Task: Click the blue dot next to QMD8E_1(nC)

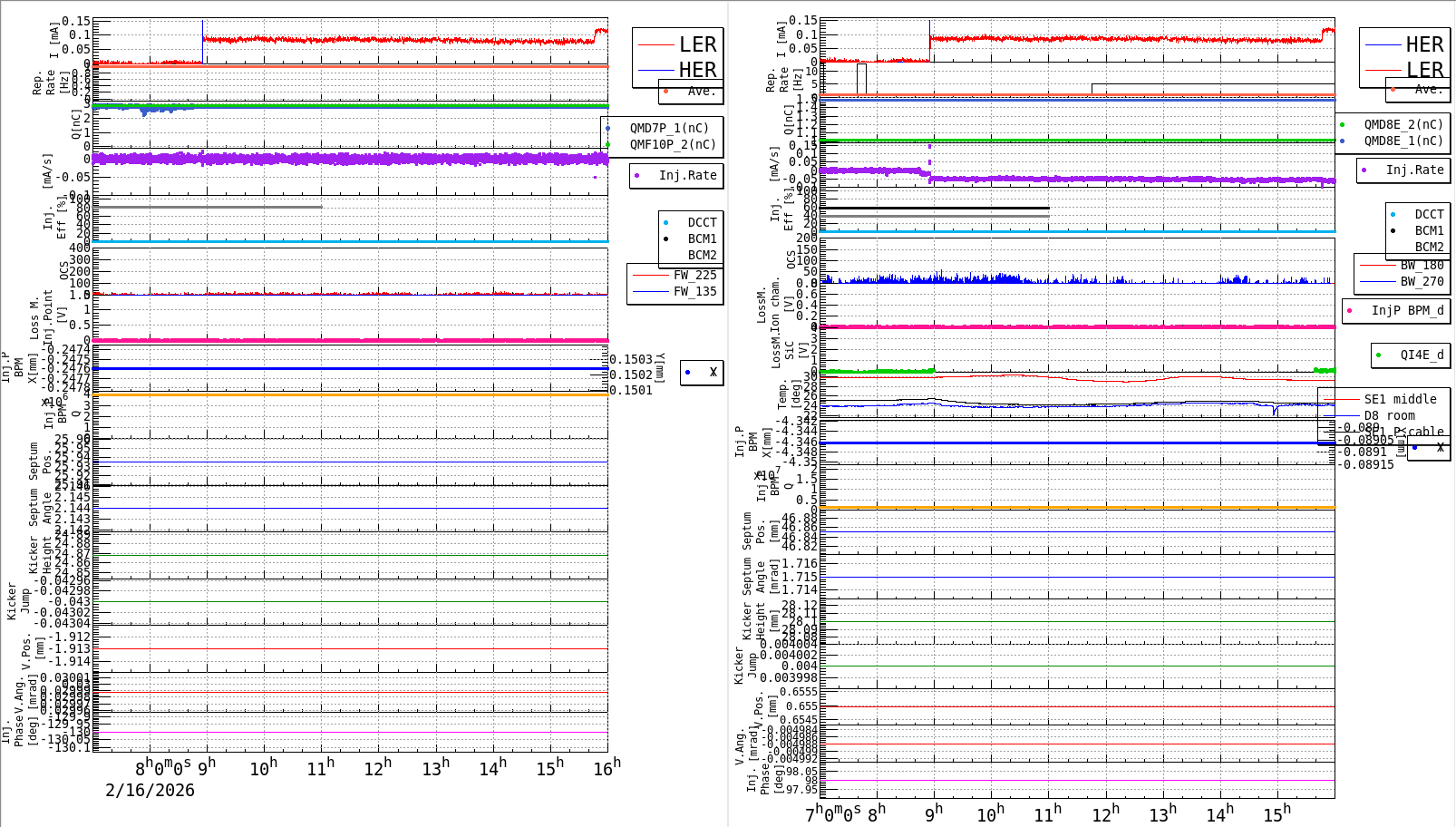Action: 1343,141
